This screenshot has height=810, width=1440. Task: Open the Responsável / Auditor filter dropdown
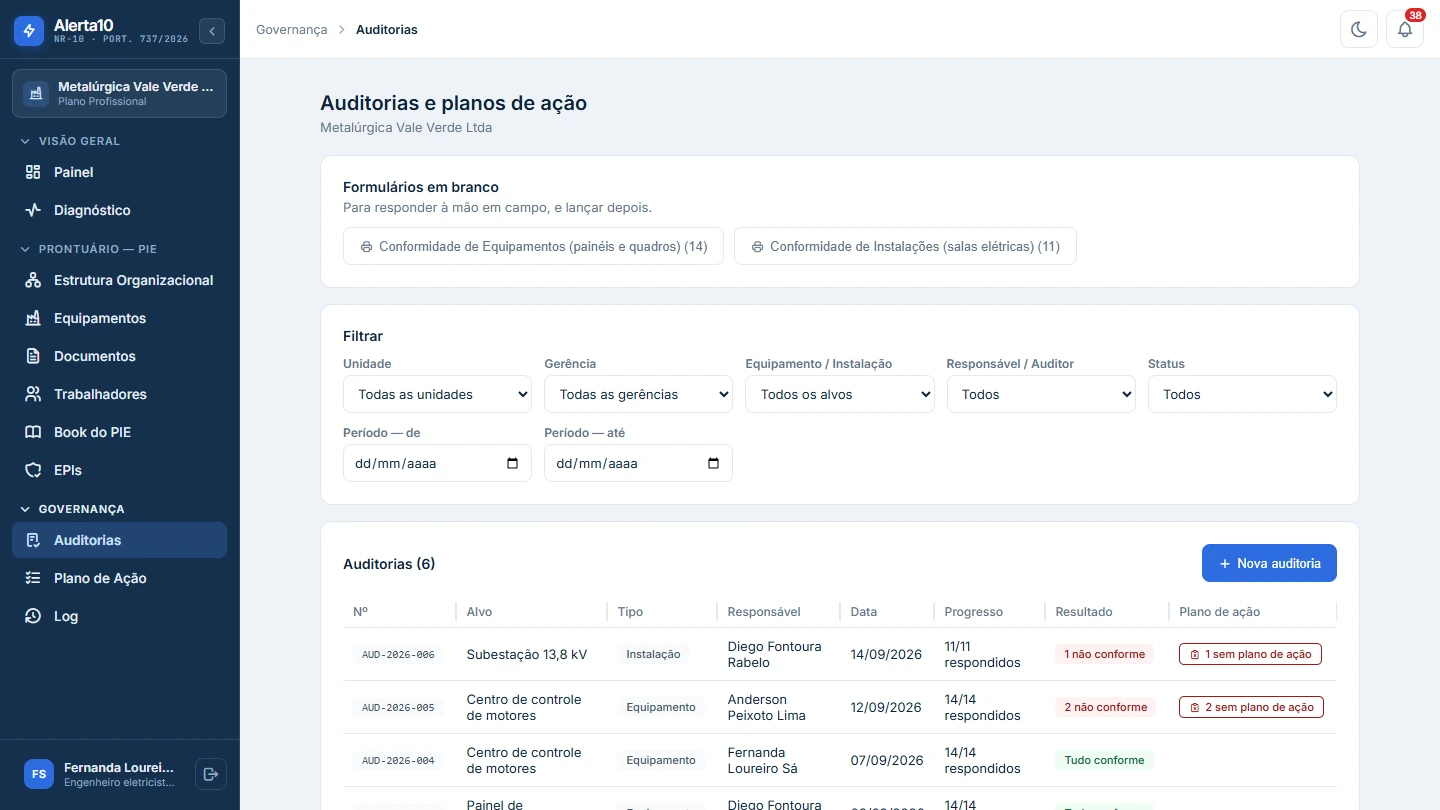point(1041,394)
